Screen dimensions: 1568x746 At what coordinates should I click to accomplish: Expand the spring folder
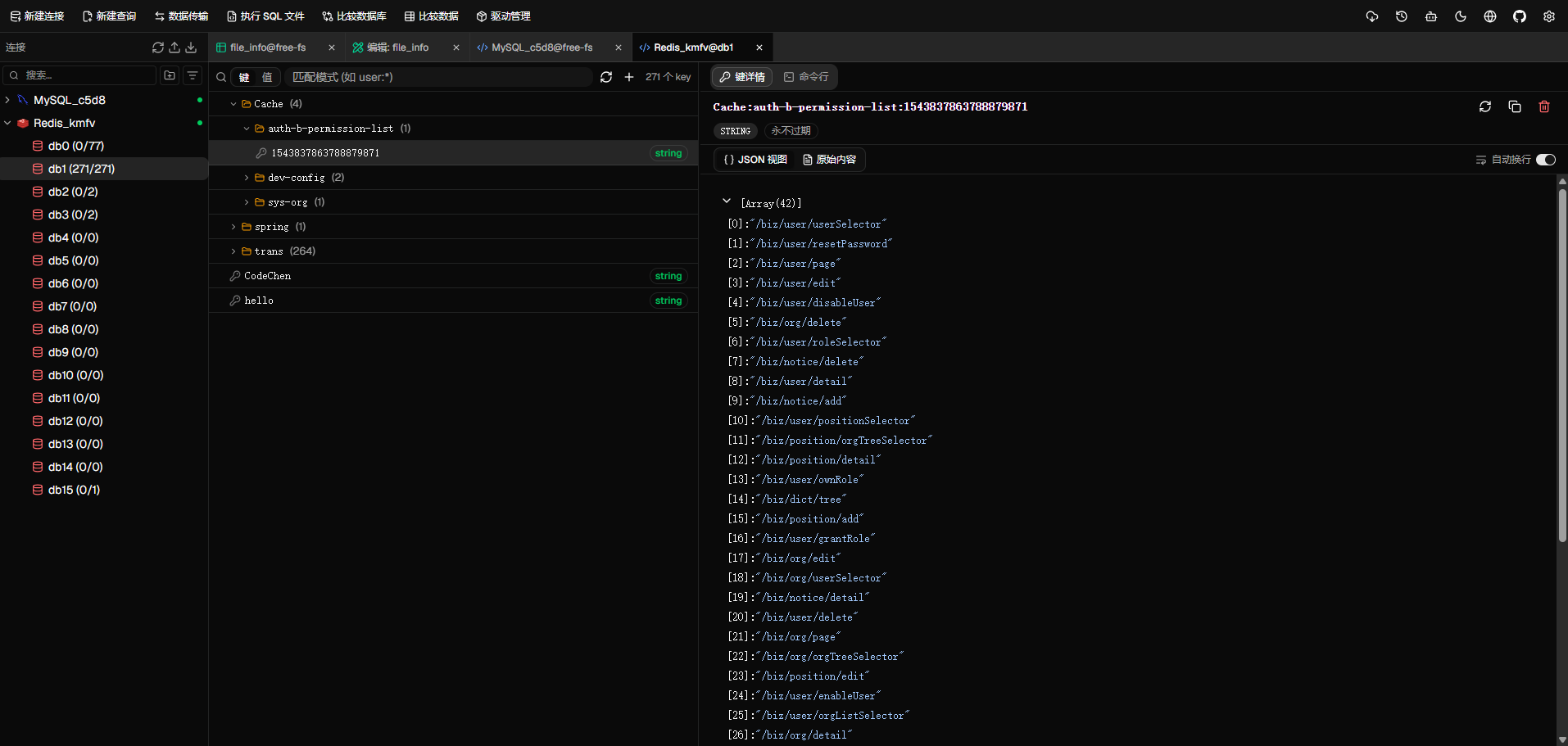click(x=233, y=227)
